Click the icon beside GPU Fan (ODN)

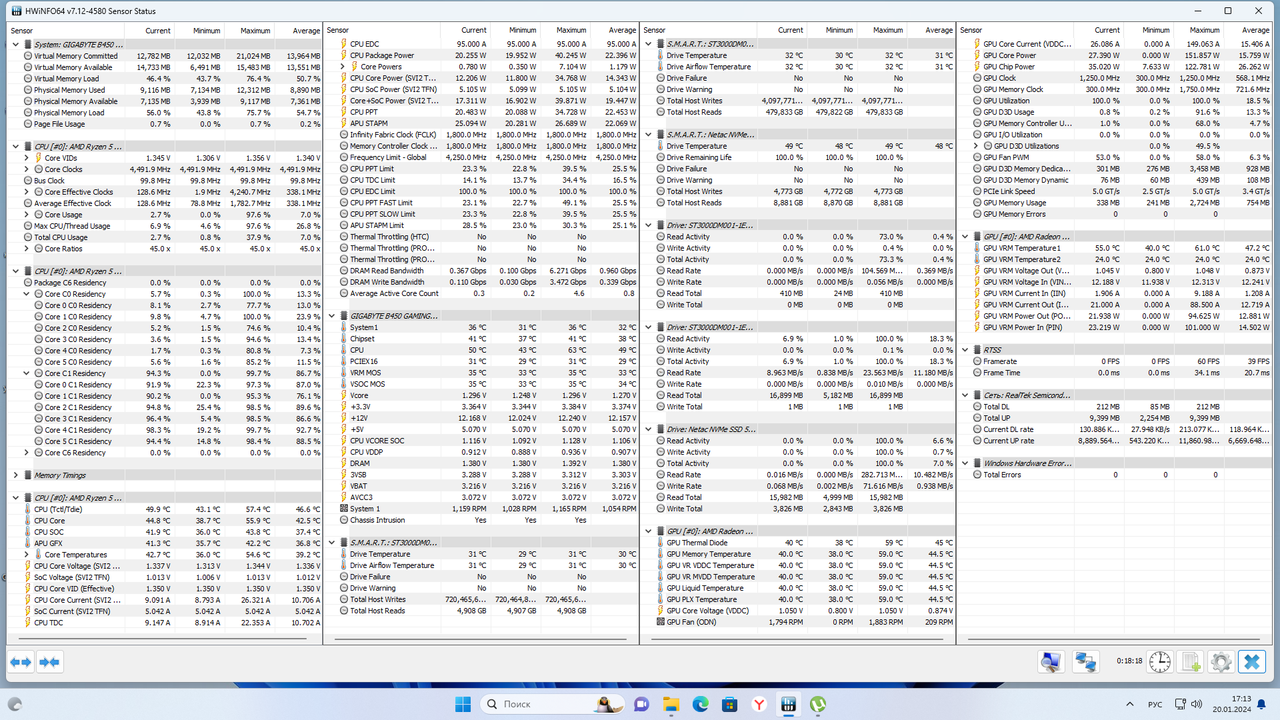coord(660,622)
